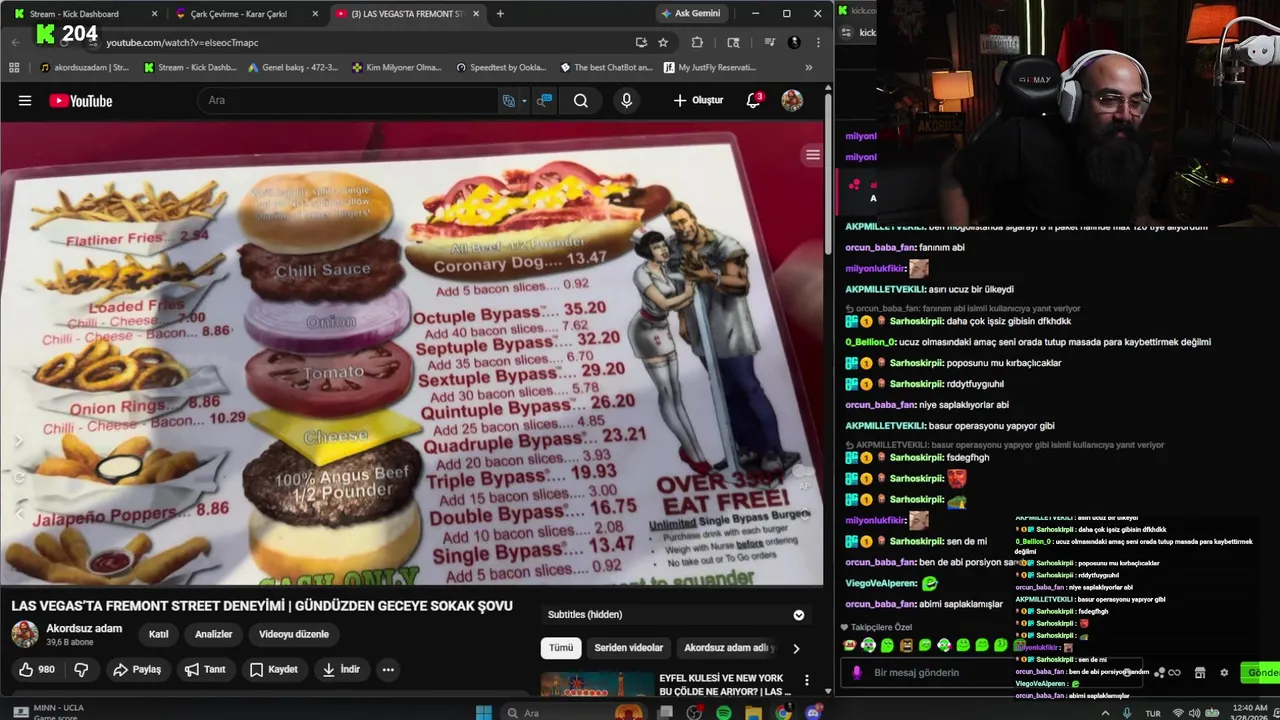Click the green Gönder send button
1280x720 pixels.
1260,672
